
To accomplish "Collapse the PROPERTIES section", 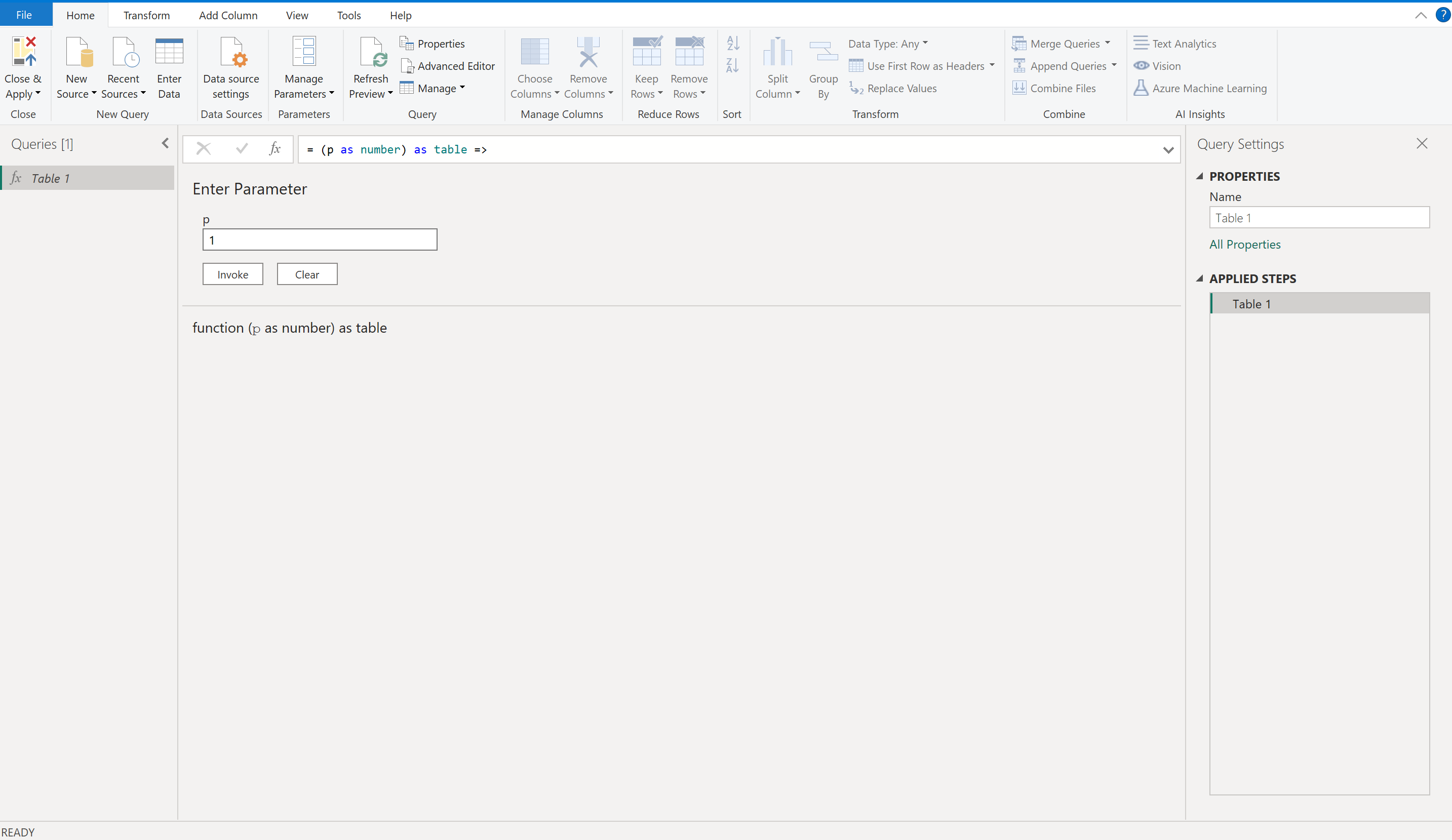I will pyautogui.click(x=1200, y=176).
